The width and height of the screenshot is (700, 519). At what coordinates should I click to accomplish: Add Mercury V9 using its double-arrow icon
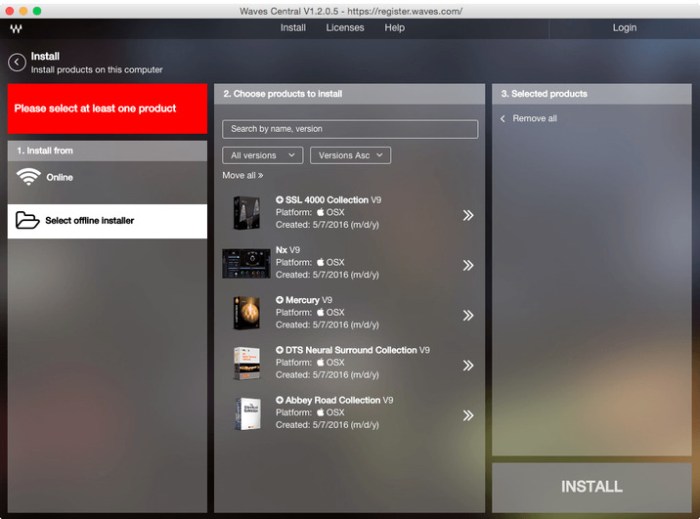point(468,316)
